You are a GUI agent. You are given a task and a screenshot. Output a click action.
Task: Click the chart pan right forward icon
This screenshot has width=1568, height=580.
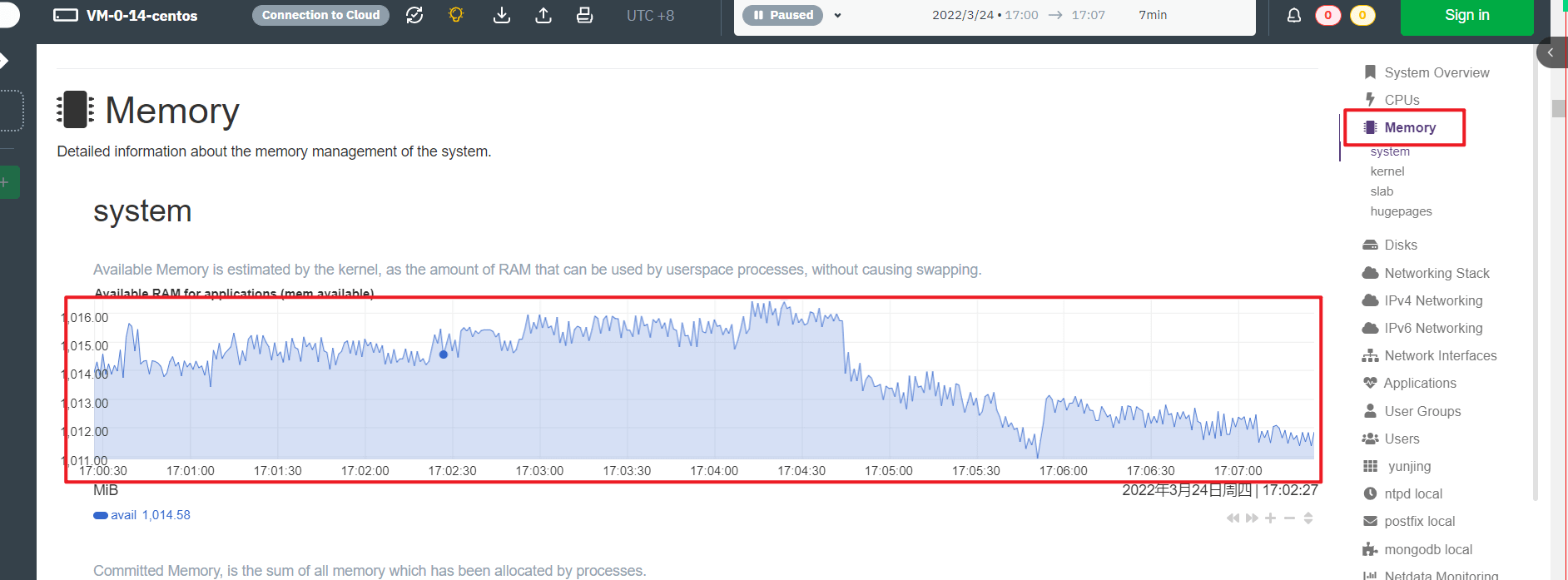(1252, 518)
